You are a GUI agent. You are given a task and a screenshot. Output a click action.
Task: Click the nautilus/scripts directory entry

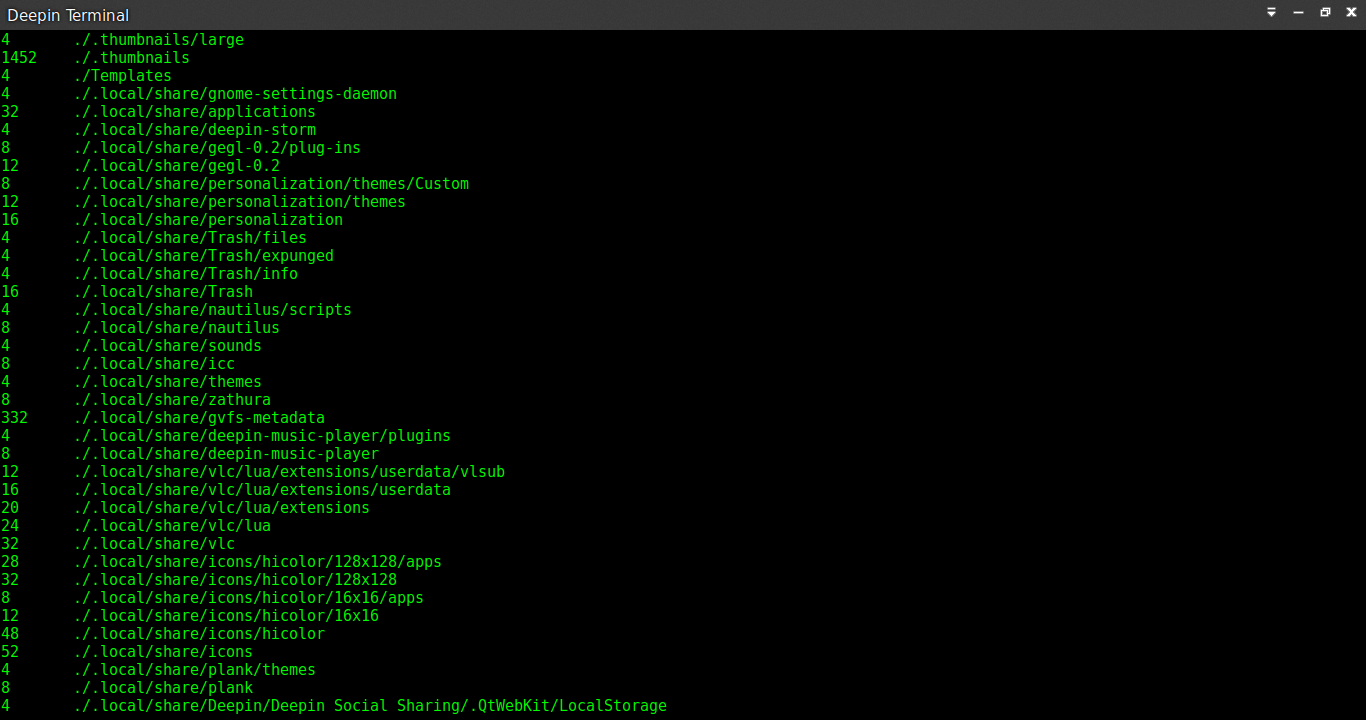click(x=213, y=309)
